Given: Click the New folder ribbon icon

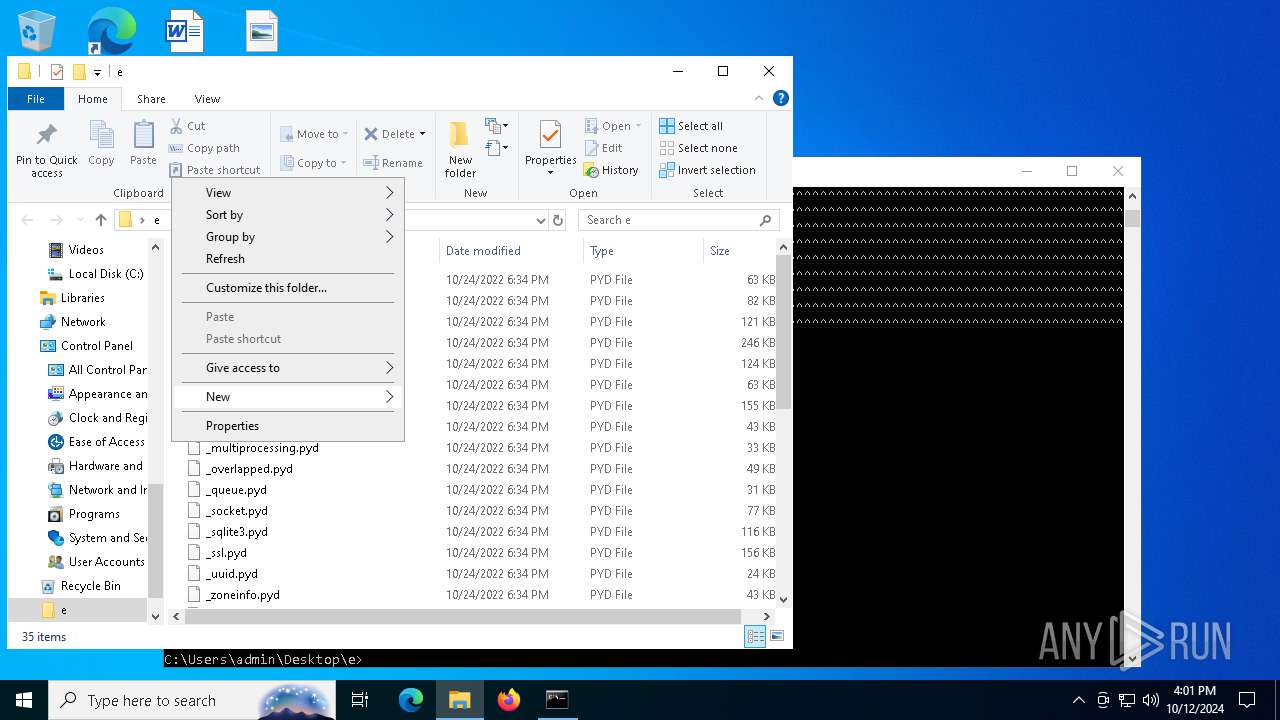Looking at the screenshot, I should click(x=460, y=136).
